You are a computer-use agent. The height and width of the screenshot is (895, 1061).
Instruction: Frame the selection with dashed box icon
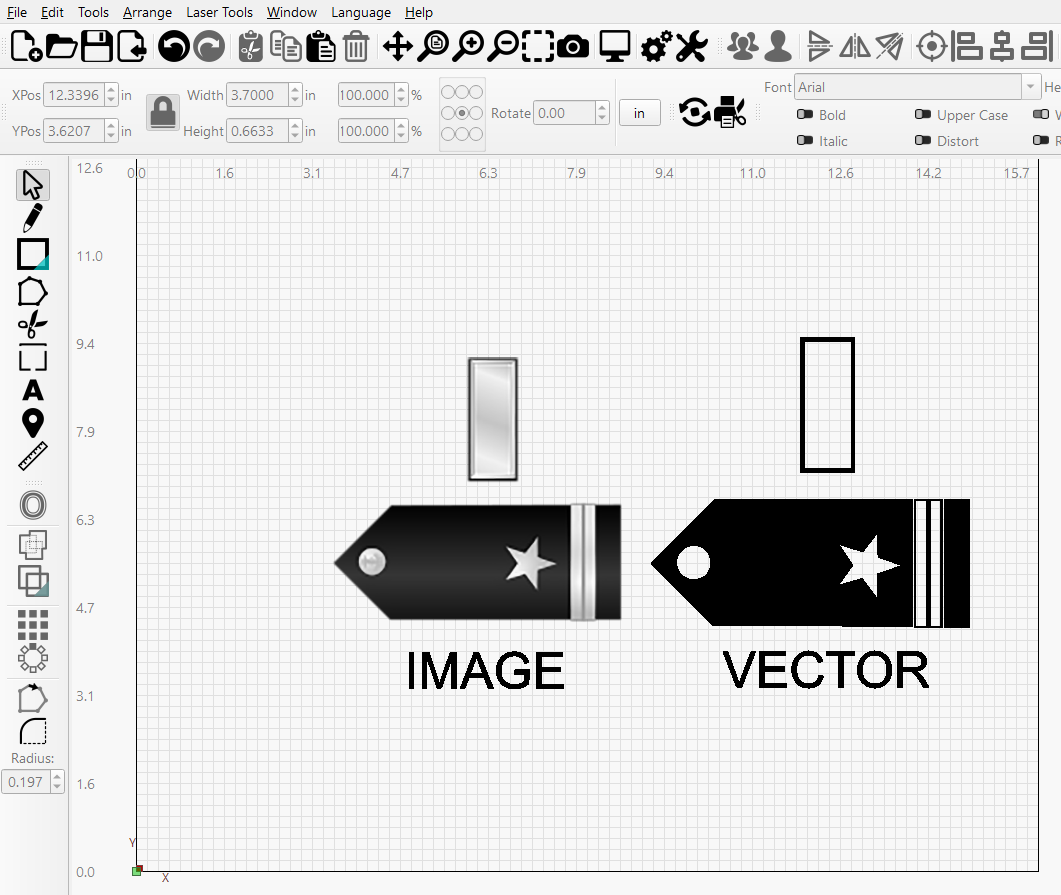538,47
